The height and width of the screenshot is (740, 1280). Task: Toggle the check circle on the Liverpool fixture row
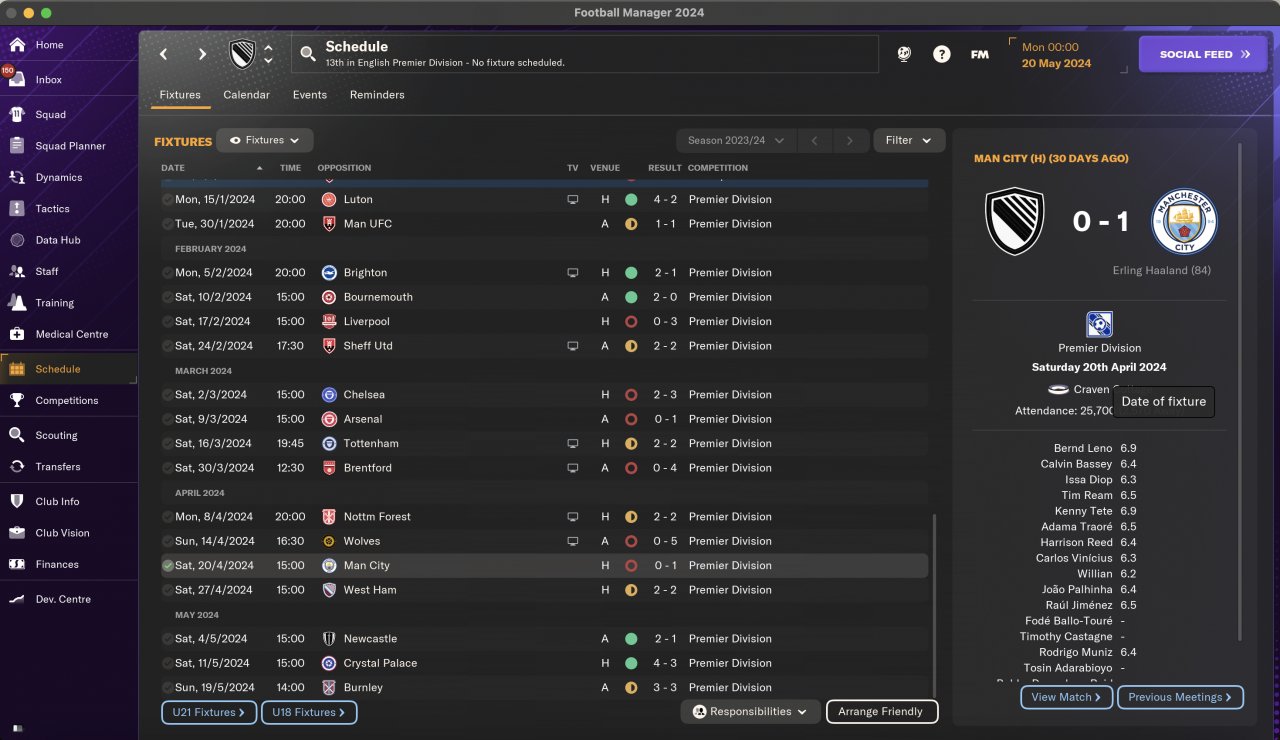168,322
